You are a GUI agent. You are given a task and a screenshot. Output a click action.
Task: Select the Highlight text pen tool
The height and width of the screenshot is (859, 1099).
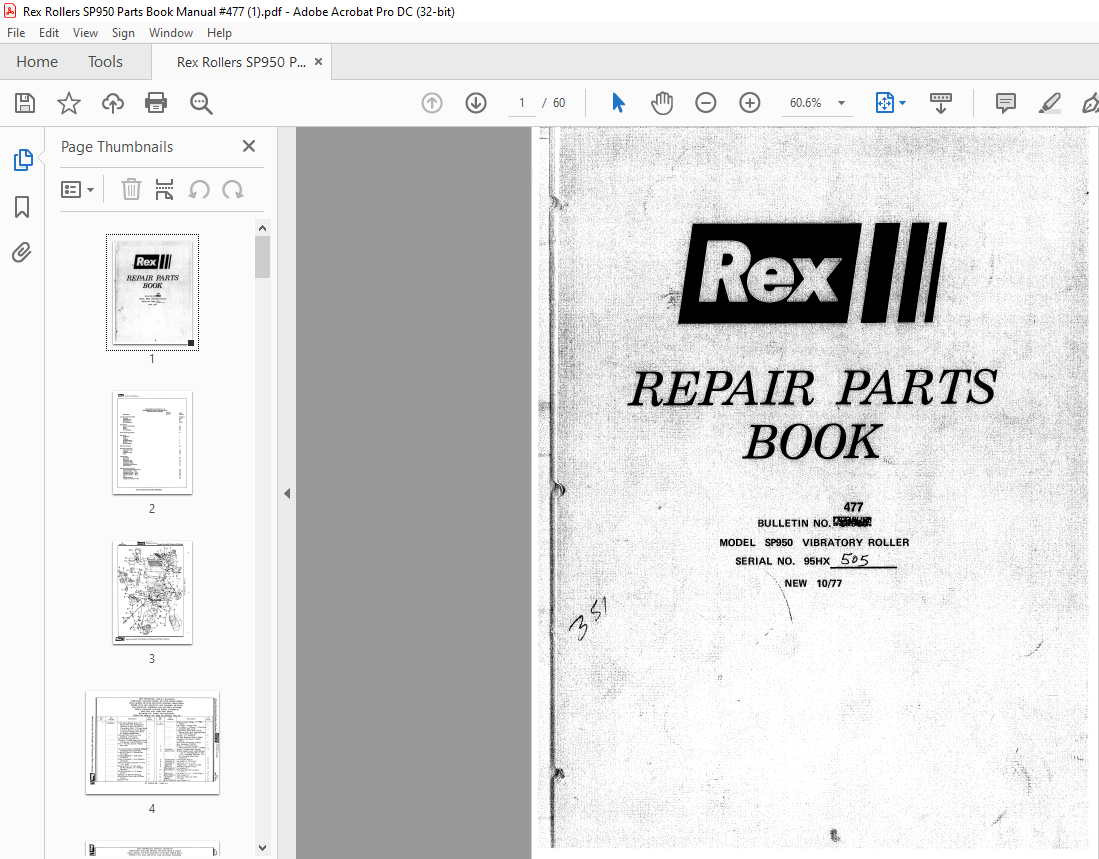click(x=1049, y=103)
